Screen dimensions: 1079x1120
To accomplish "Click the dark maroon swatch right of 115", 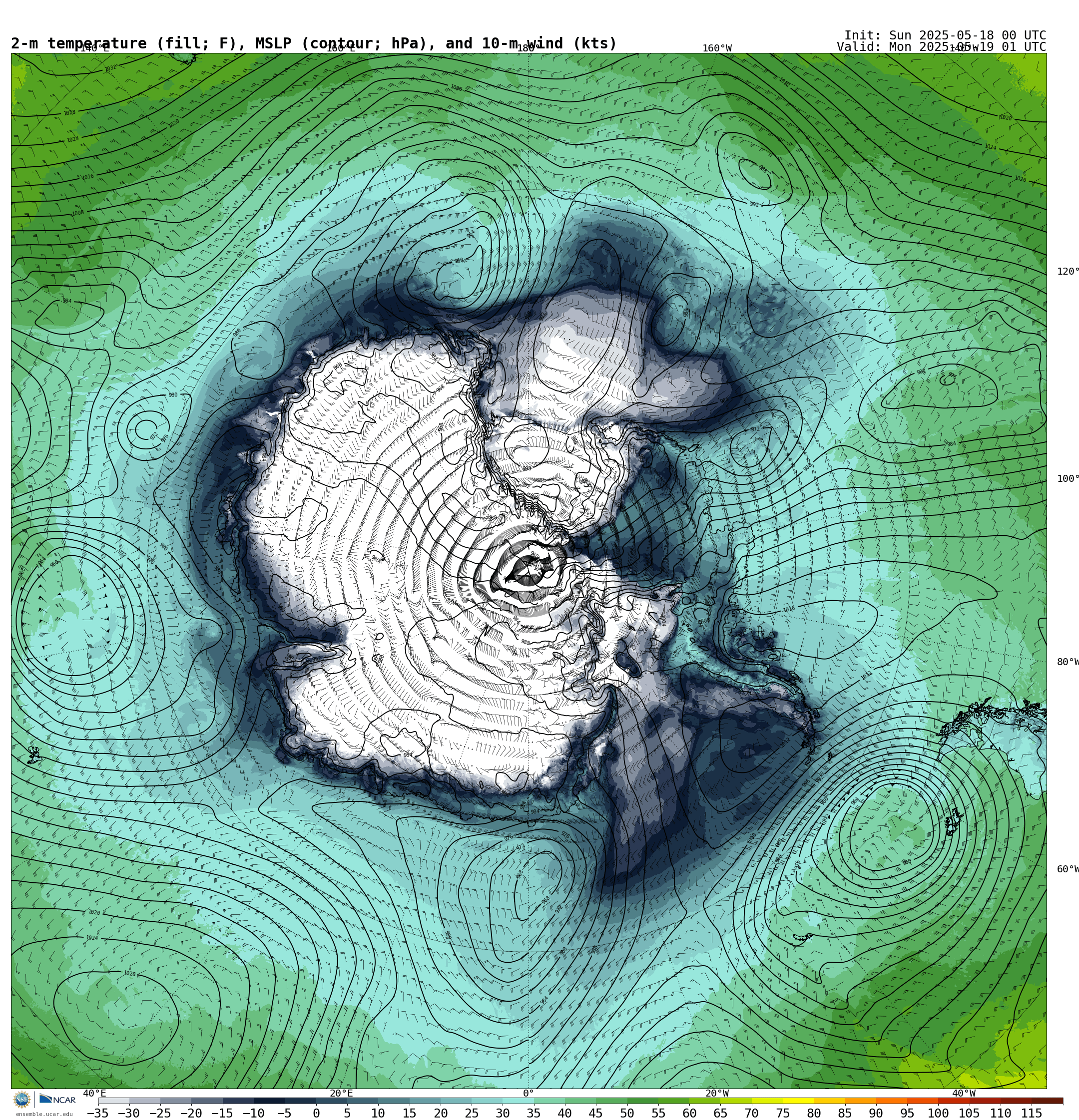I will (1048, 1101).
